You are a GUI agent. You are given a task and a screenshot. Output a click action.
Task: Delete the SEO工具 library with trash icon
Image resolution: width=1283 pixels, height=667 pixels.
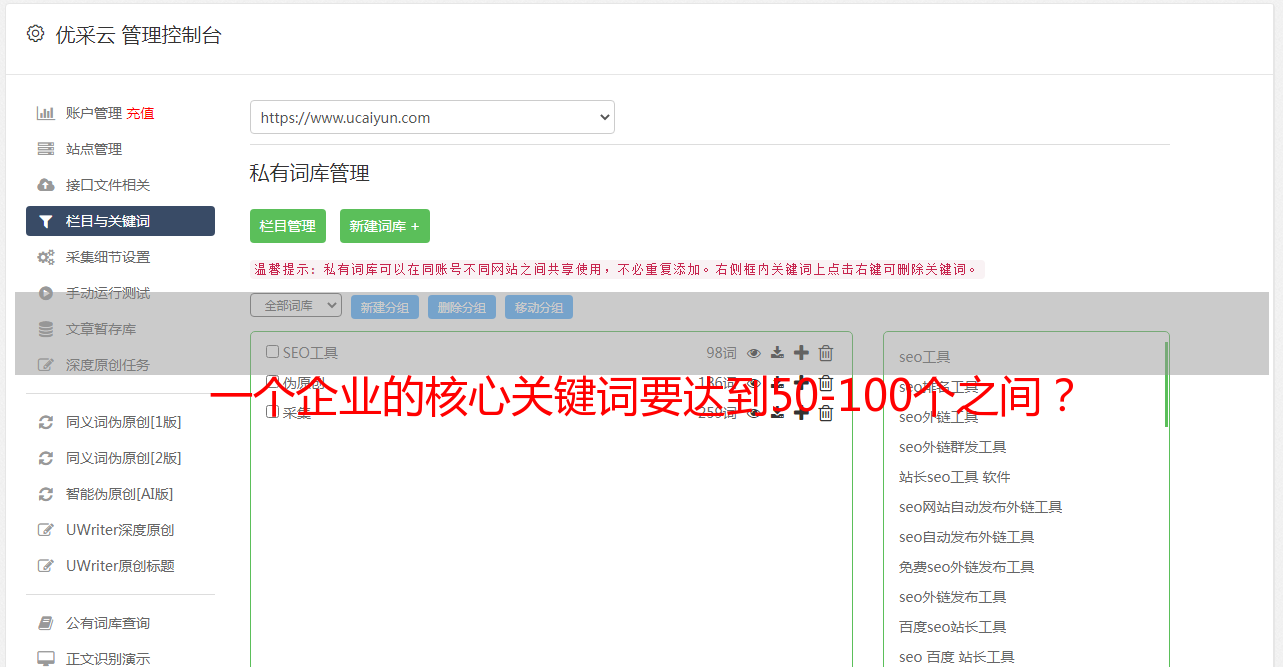point(826,352)
